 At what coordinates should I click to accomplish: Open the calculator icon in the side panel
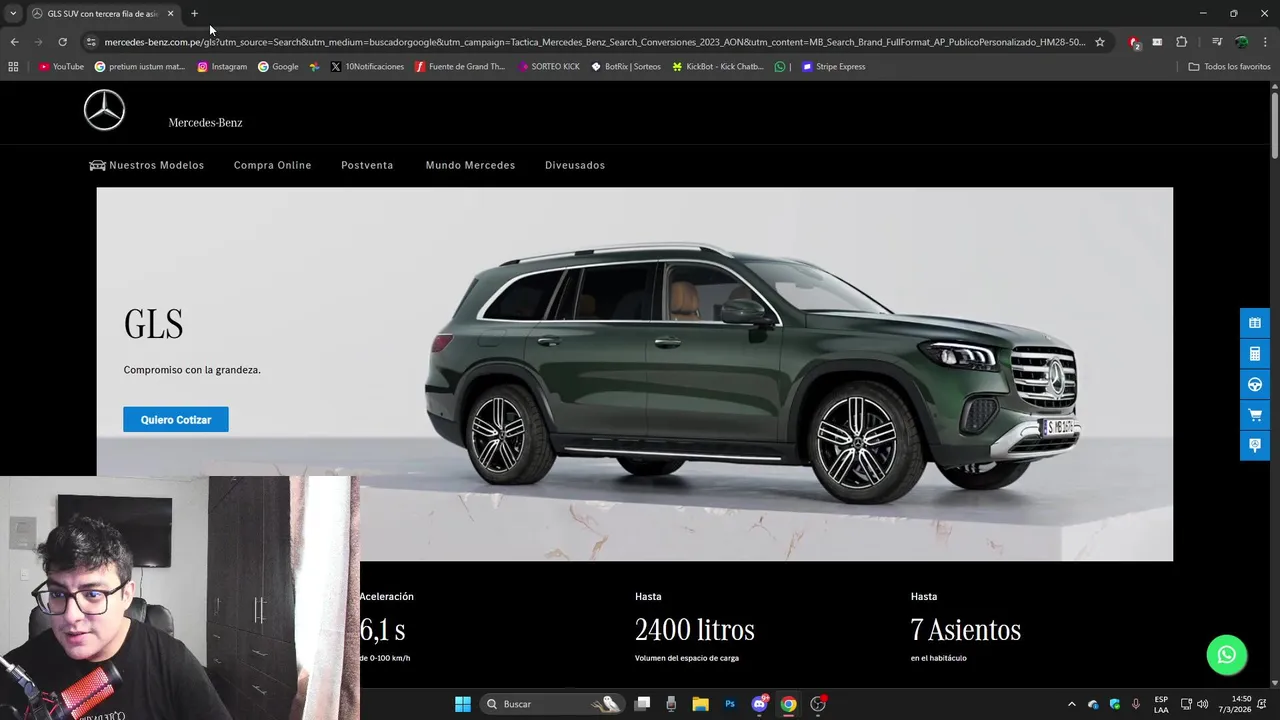[1255, 354]
